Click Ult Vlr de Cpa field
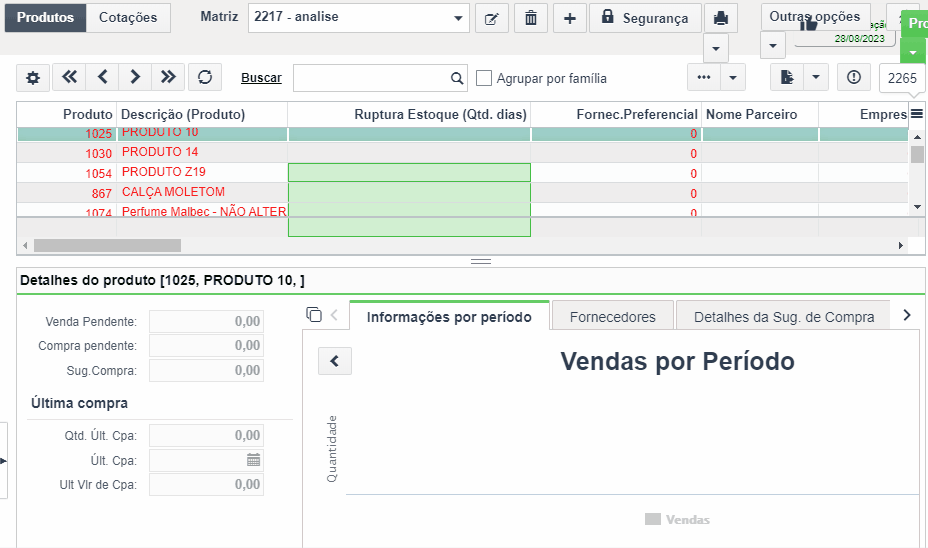This screenshot has height=548, width=928. tap(206, 485)
